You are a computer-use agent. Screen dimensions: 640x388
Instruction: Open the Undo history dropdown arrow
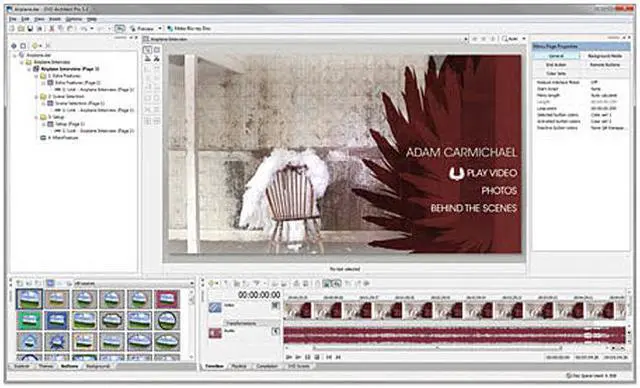click(x=92, y=29)
